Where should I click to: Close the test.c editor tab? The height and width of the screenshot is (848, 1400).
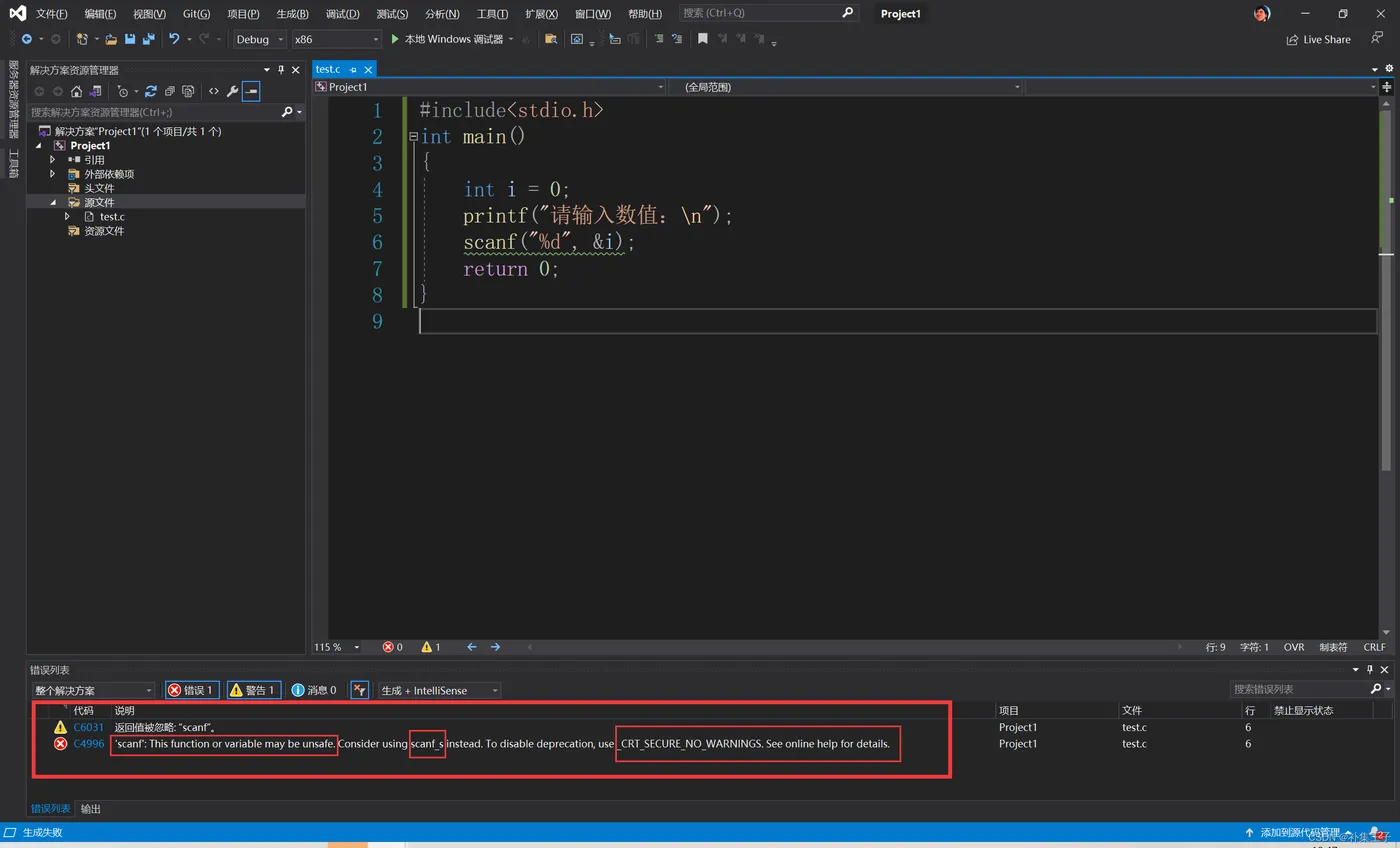(x=368, y=70)
